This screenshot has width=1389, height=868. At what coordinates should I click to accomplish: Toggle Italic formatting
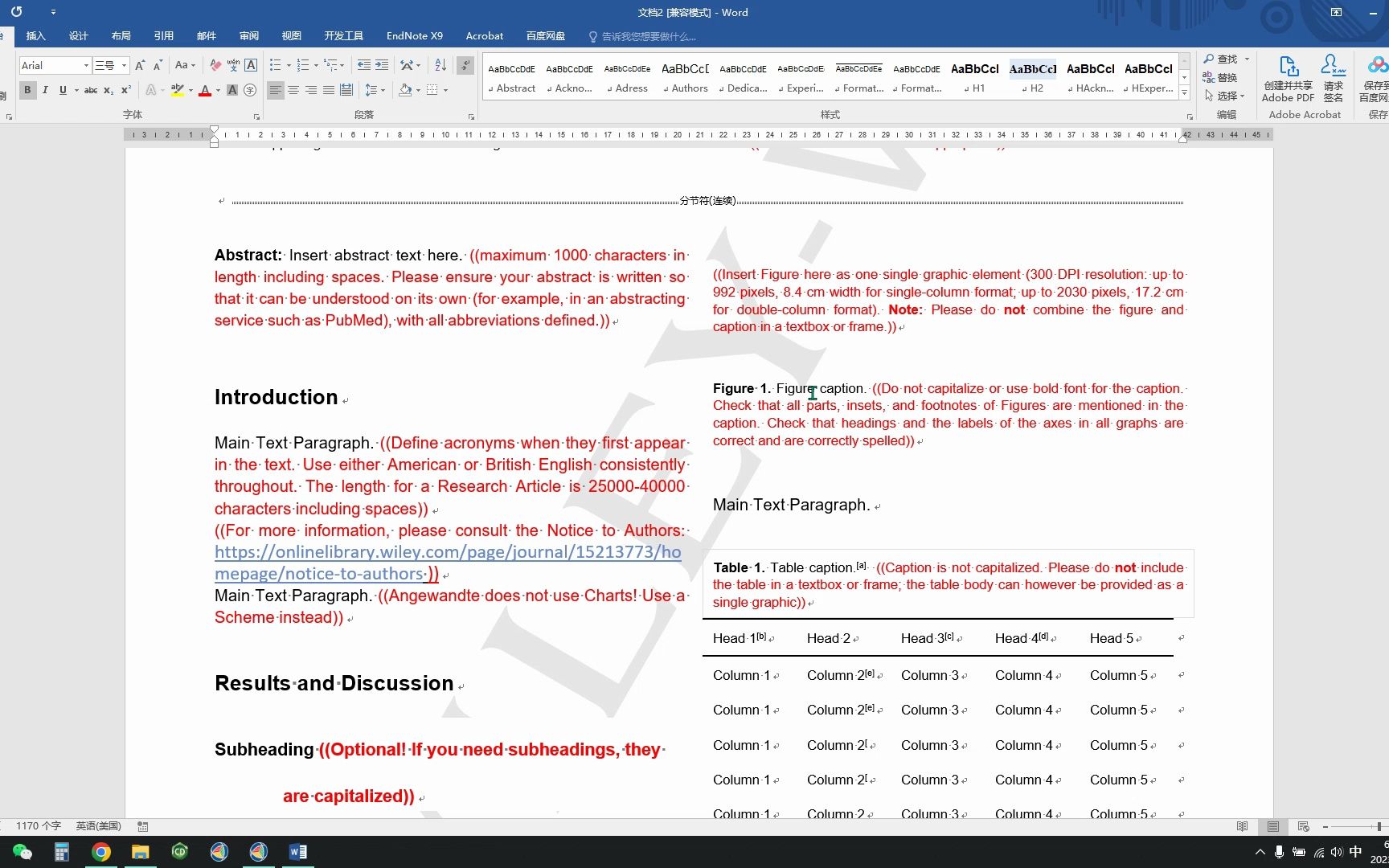coord(45,90)
